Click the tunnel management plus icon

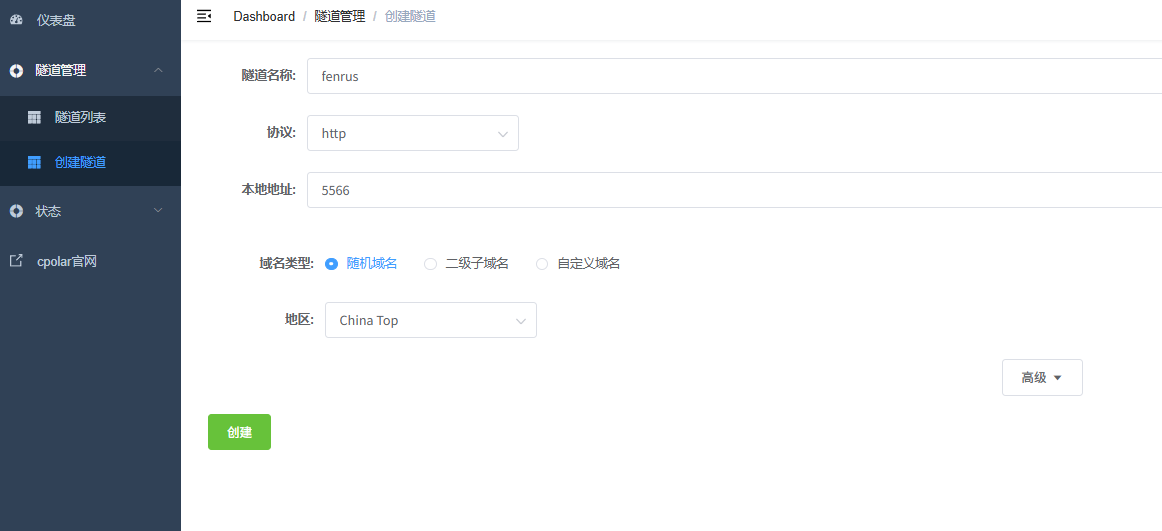coord(16,71)
